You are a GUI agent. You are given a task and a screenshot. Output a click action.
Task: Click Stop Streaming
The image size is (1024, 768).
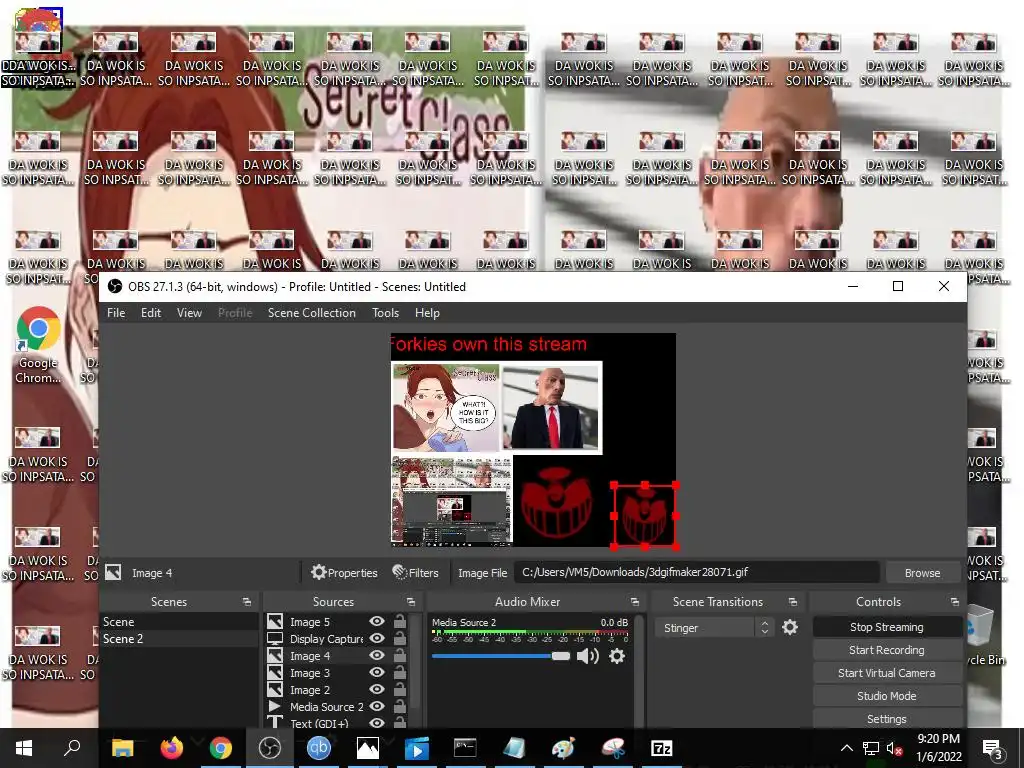pyautogui.click(x=886, y=627)
